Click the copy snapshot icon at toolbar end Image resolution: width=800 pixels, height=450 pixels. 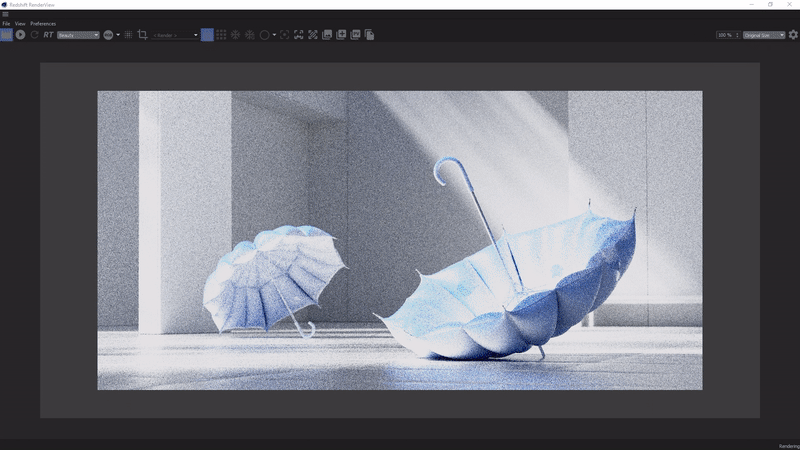[369, 35]
